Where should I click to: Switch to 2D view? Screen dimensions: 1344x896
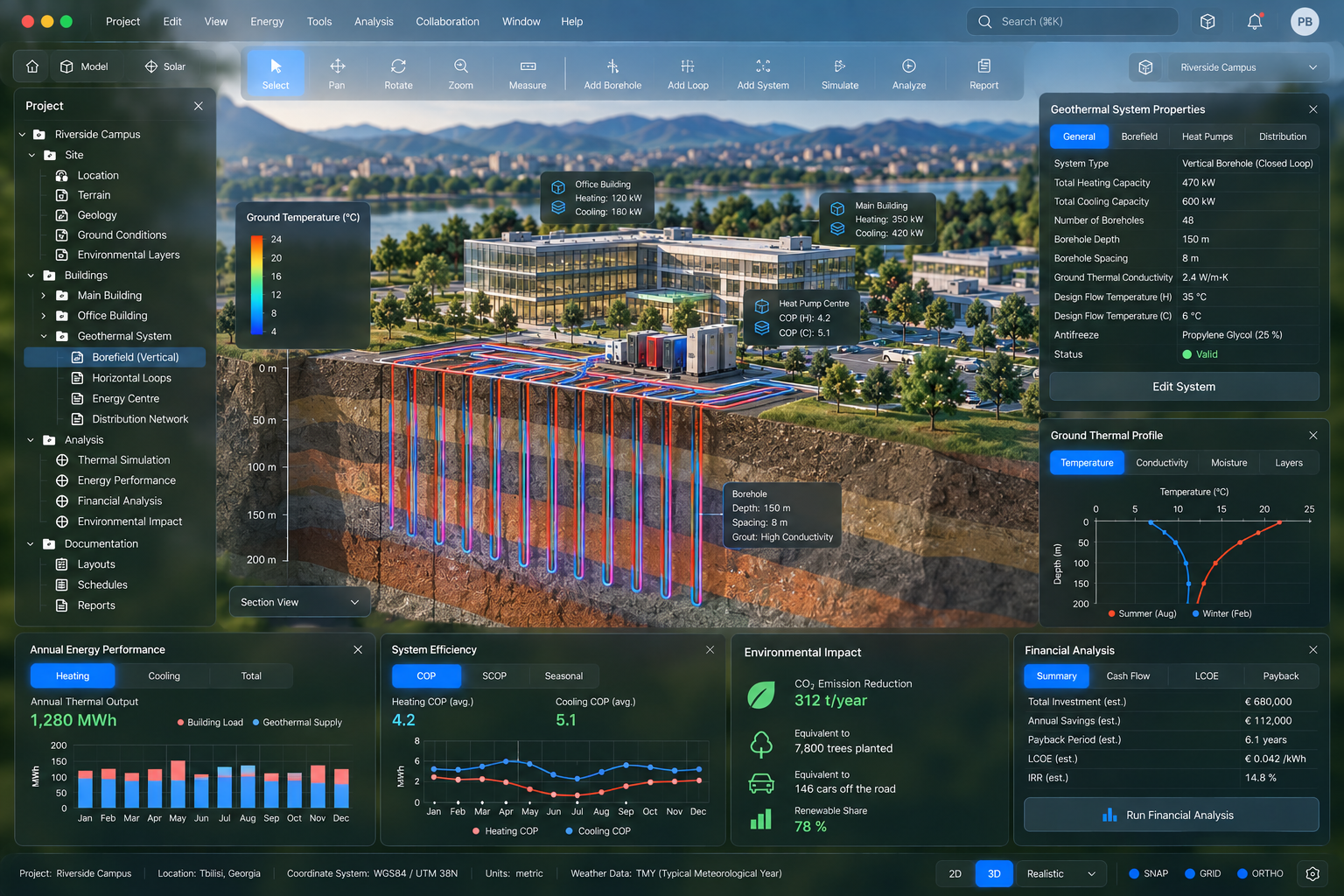click(x=955, y=873)
